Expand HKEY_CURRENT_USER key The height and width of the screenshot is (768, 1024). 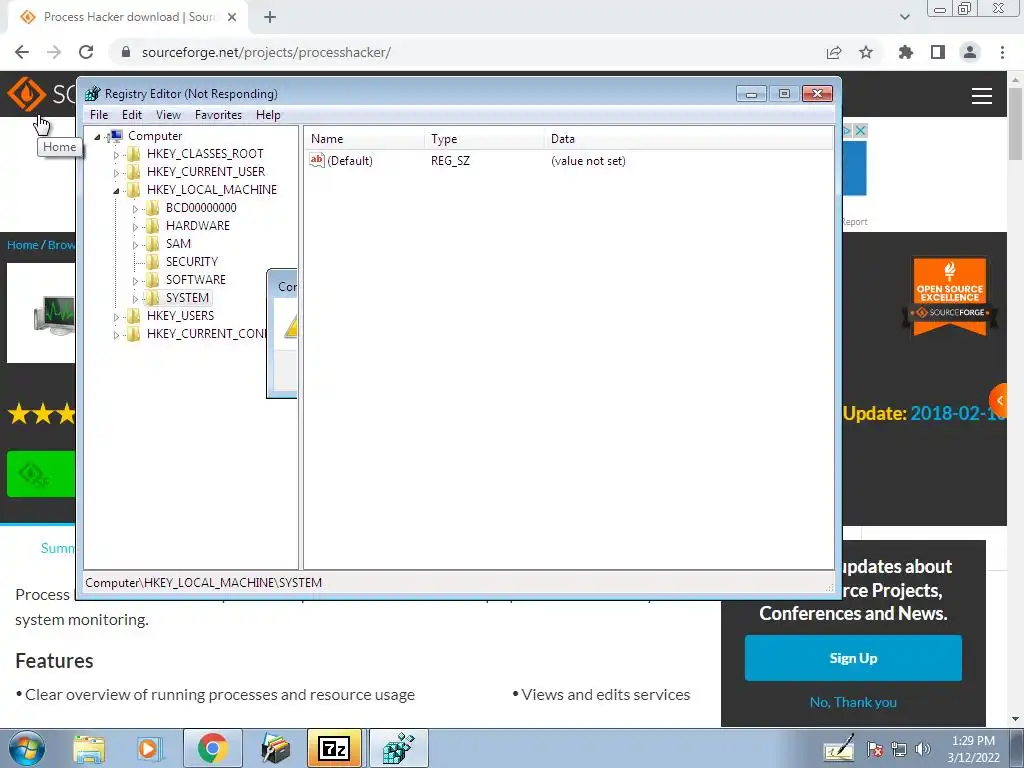click(116, 172)
